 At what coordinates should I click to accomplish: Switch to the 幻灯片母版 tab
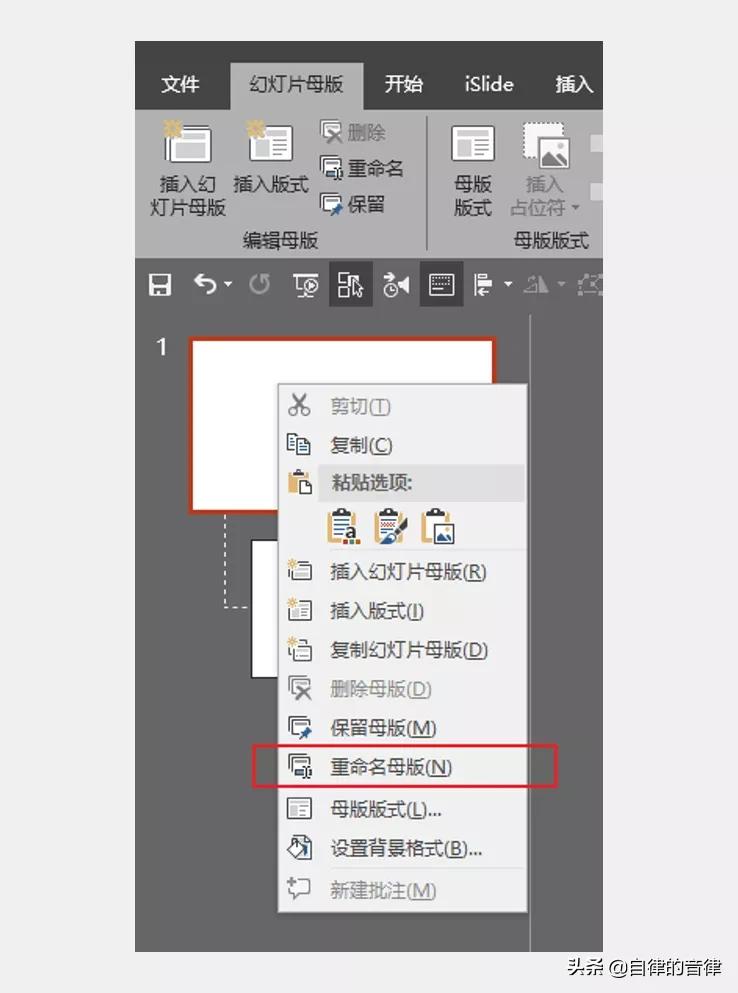pyautogui.click(x=296, y=84)
